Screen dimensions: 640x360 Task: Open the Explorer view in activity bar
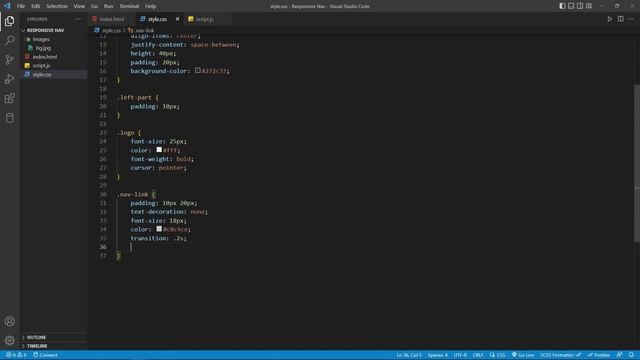click(9, 21)
